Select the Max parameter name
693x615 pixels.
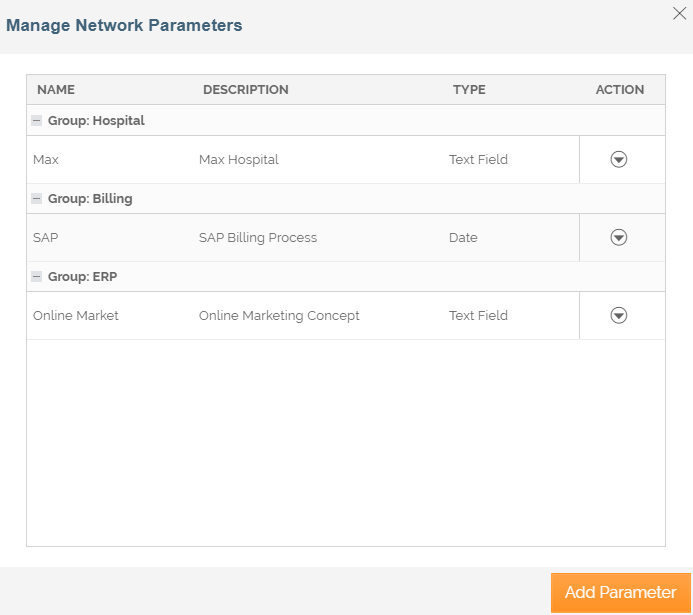pyautogui.click(x=46, y=159)
